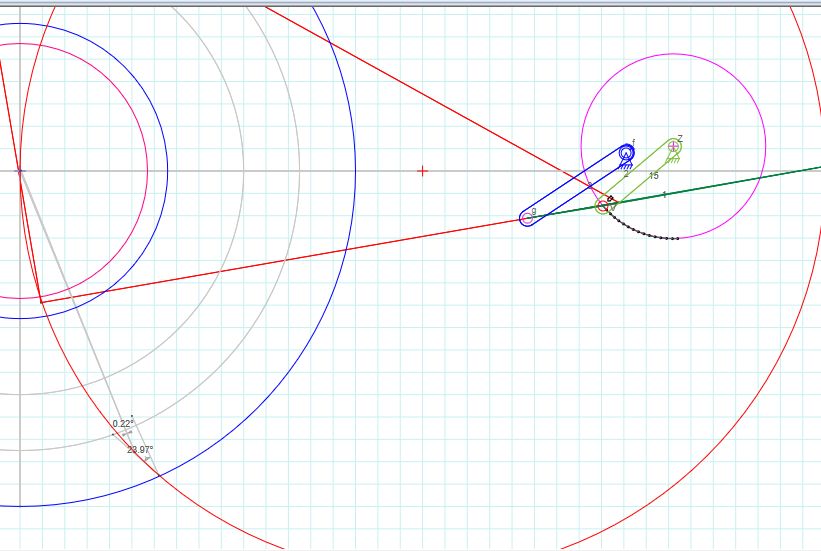Click the link label 2 below joint f
The height and width of the screenshot is (551, 821).
(626, 174)
